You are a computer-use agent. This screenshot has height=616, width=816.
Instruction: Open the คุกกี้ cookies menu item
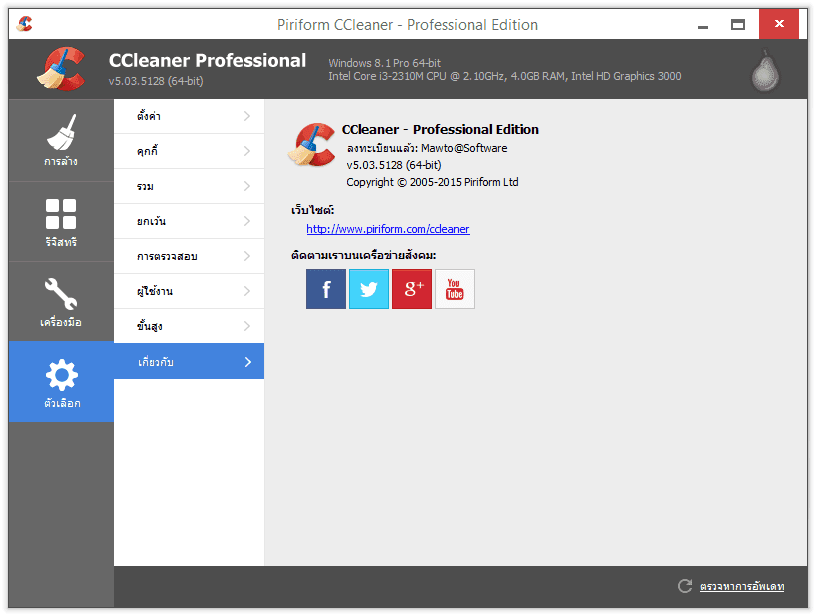(189, 151)
